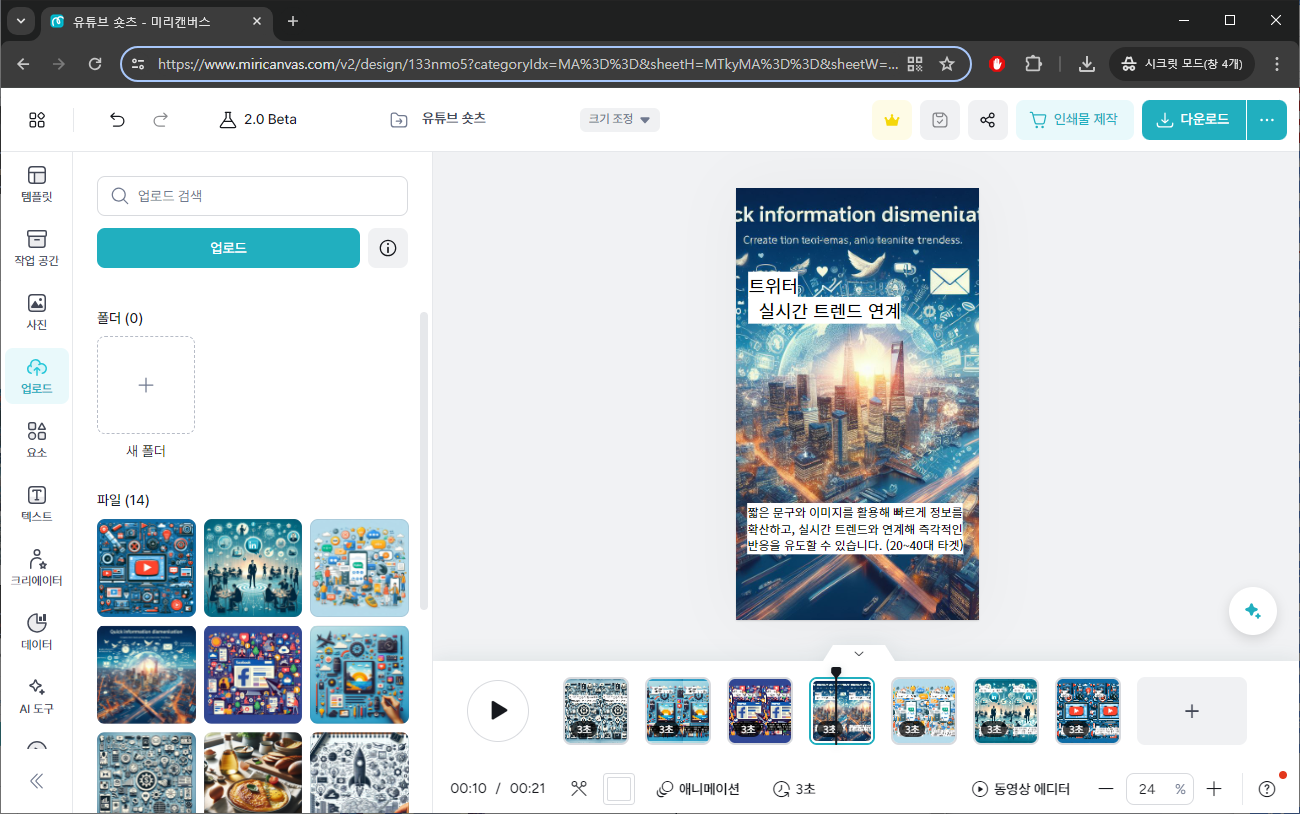
Task: Select the uploaded YouTube icons image
Action: (x=146, y=568)
